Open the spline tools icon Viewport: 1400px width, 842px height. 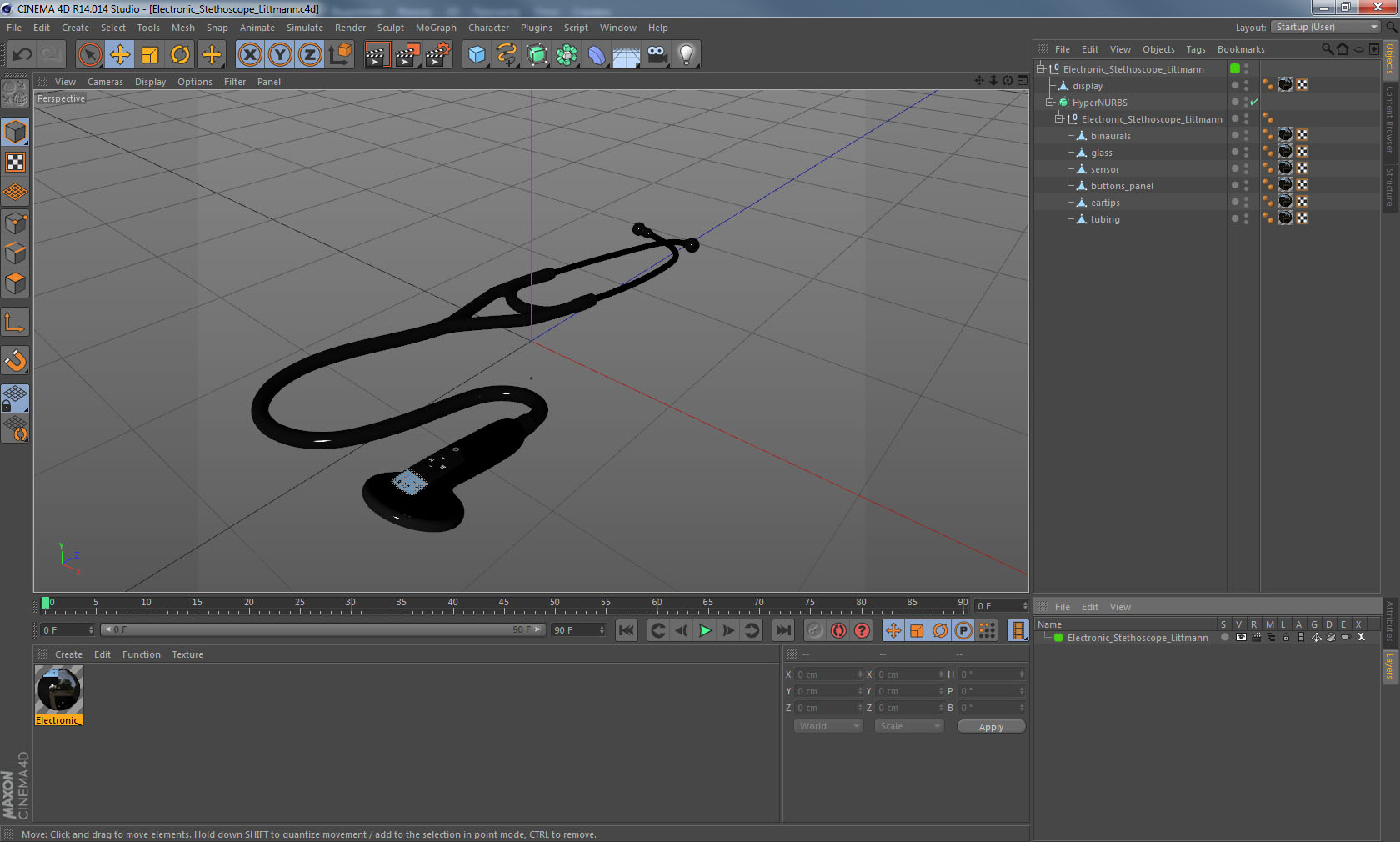[507, 55]
